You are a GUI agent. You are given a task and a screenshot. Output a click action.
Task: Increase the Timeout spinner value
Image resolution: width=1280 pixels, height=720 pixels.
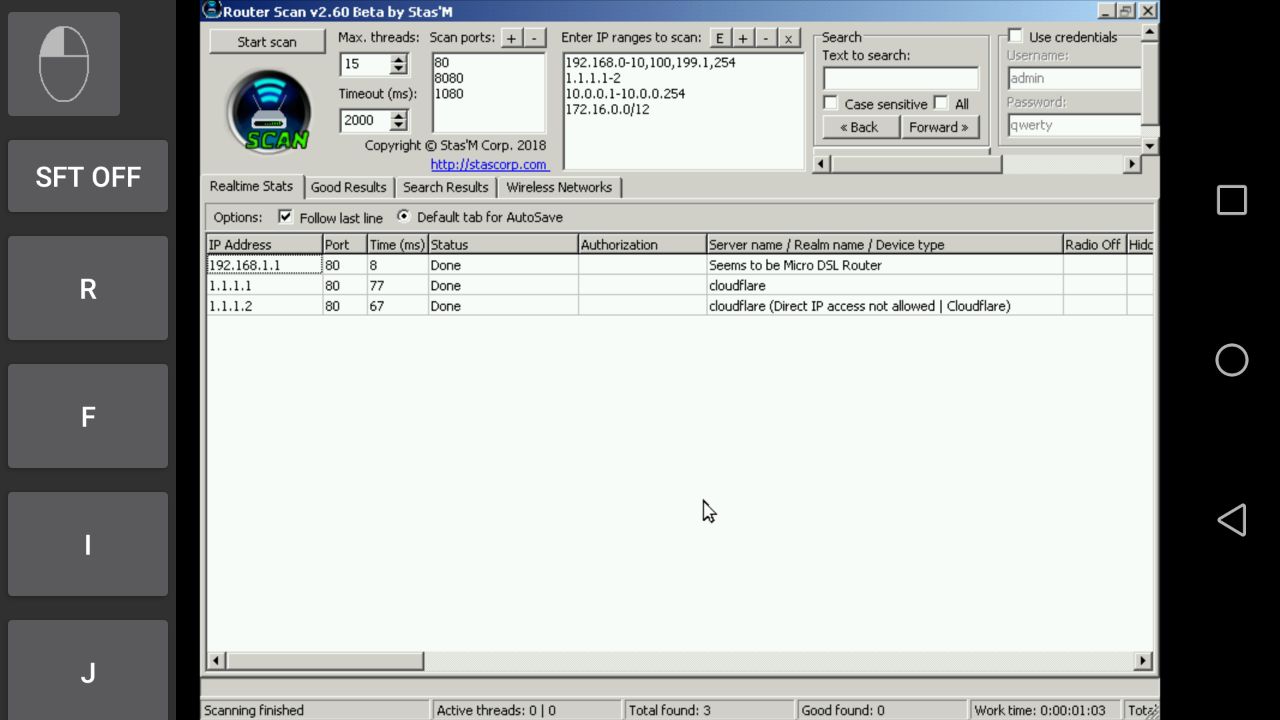coord(399,115)
